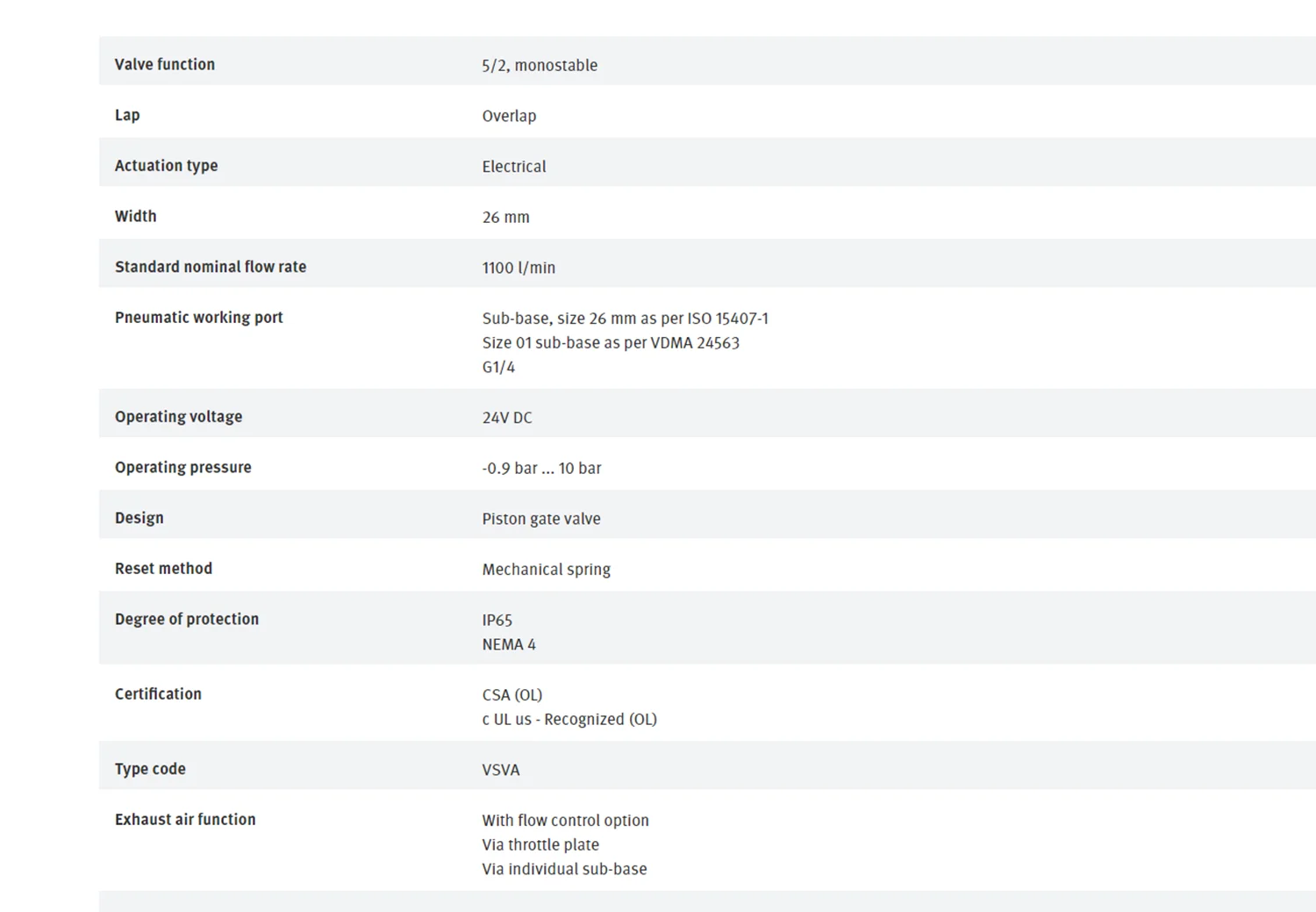This screenshot has width=1316, height=912.
Task: Click the "Standard nominal flow rate" label
Action: [211, 267]
